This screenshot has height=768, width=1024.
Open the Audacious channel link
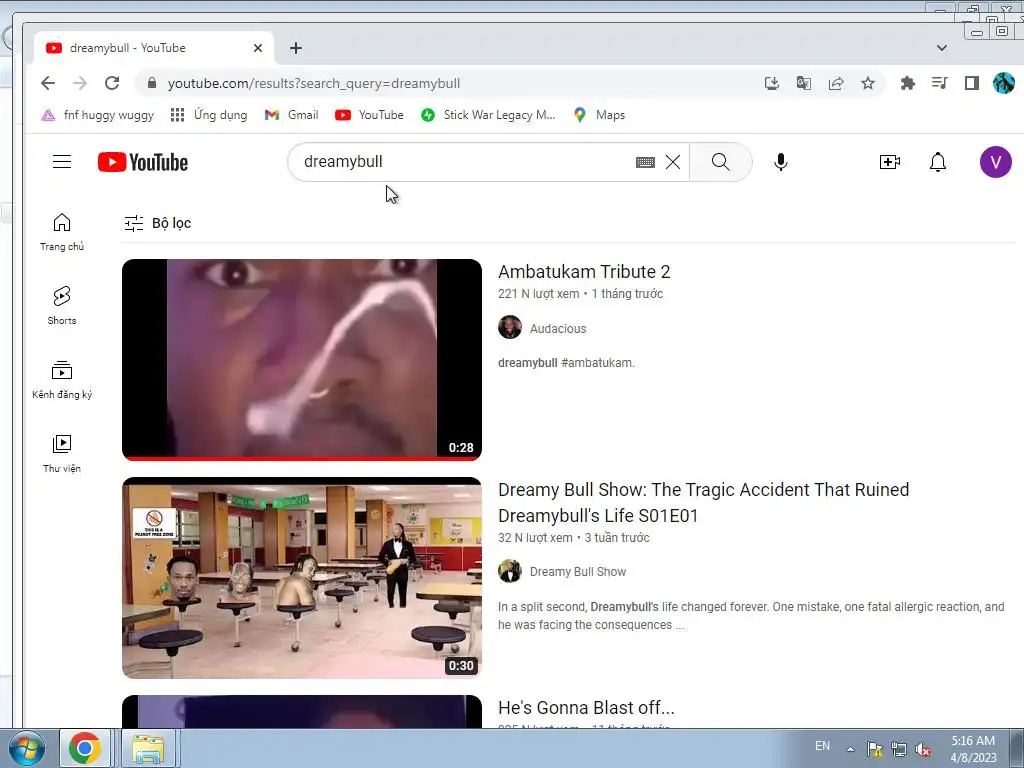coord(558,328)
